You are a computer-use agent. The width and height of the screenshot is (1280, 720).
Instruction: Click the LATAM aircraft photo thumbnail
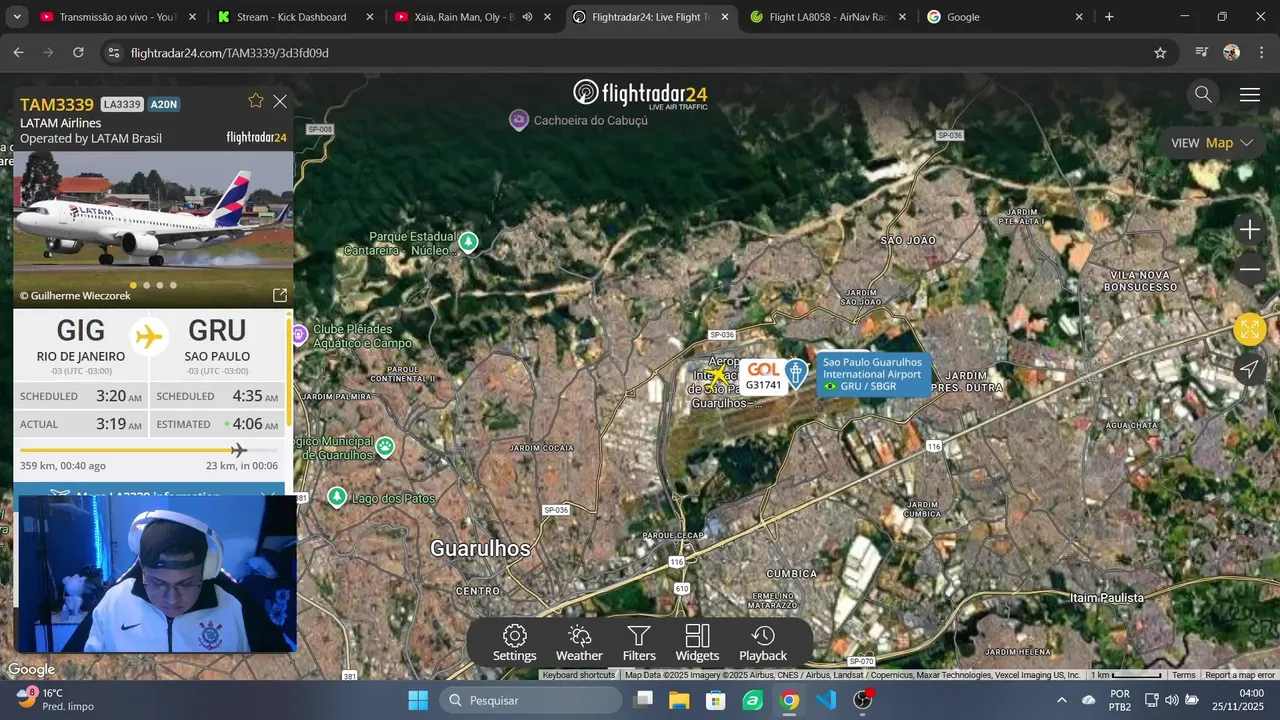coord(153,228)
